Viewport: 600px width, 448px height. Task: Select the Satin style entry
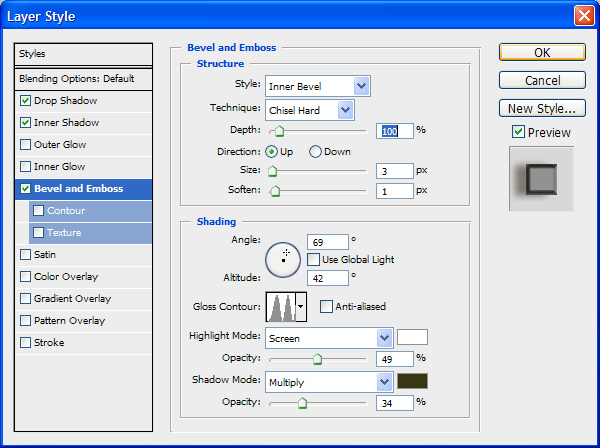(44, 255)
